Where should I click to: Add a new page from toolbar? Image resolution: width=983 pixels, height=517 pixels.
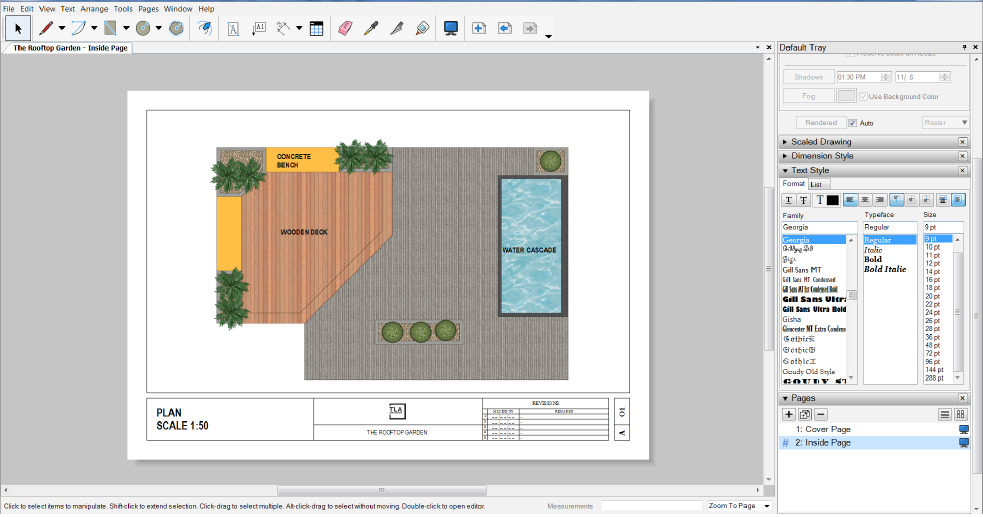pos(479,28)
